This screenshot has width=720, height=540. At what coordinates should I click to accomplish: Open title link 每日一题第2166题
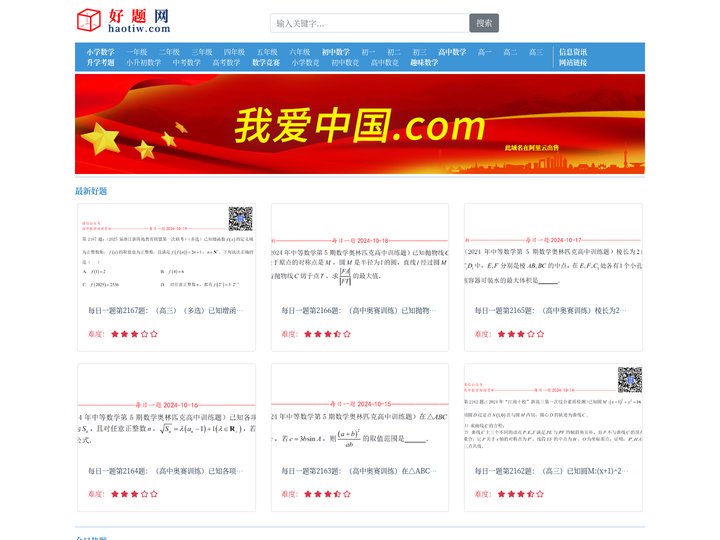[x=359, y=311]
